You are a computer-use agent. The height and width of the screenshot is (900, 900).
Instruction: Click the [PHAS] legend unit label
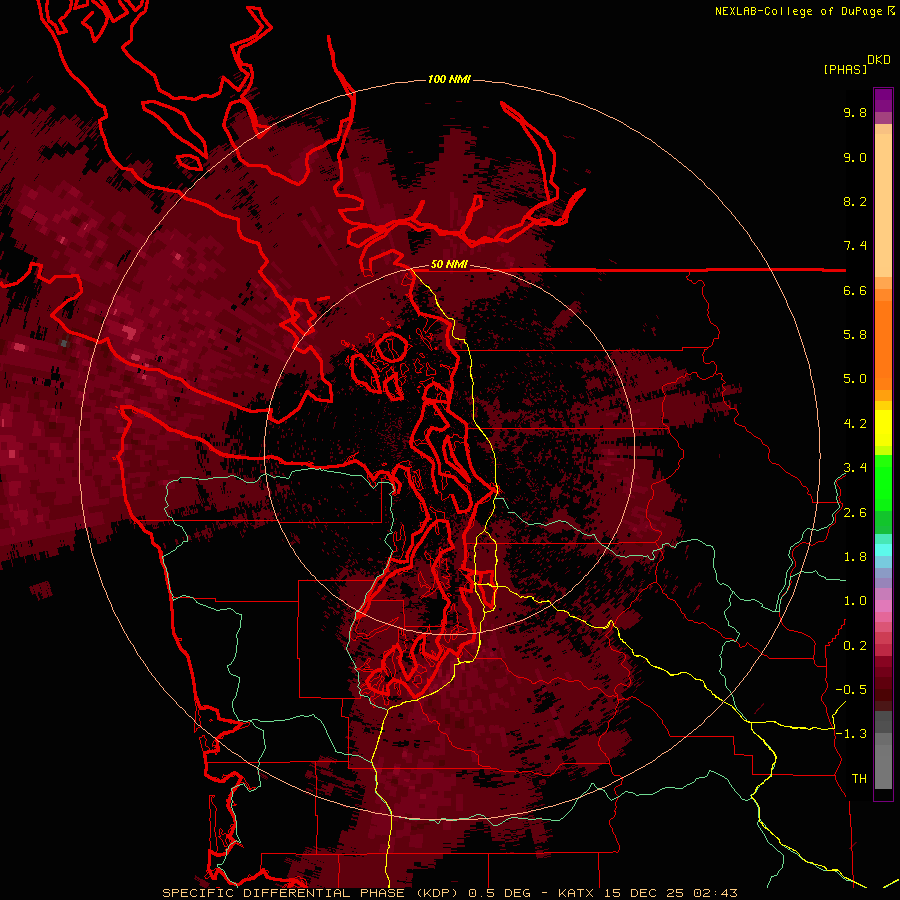point(845,69)
